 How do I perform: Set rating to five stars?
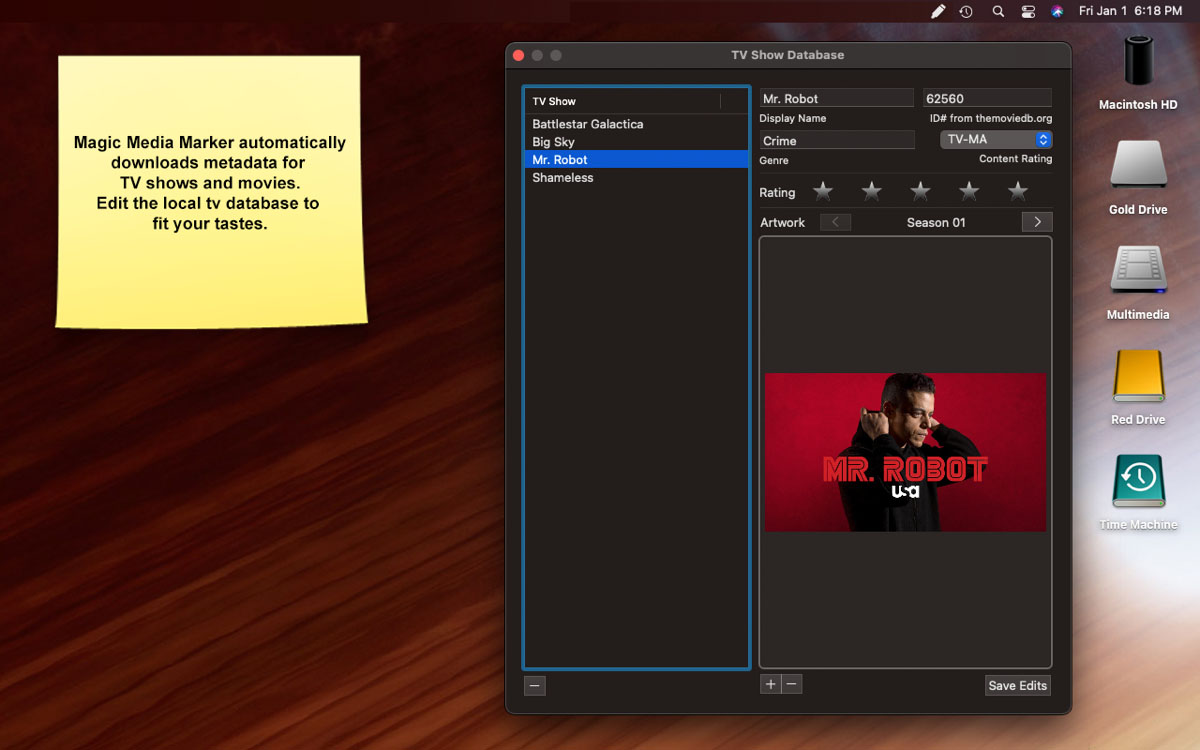(x=1018, y=191)
